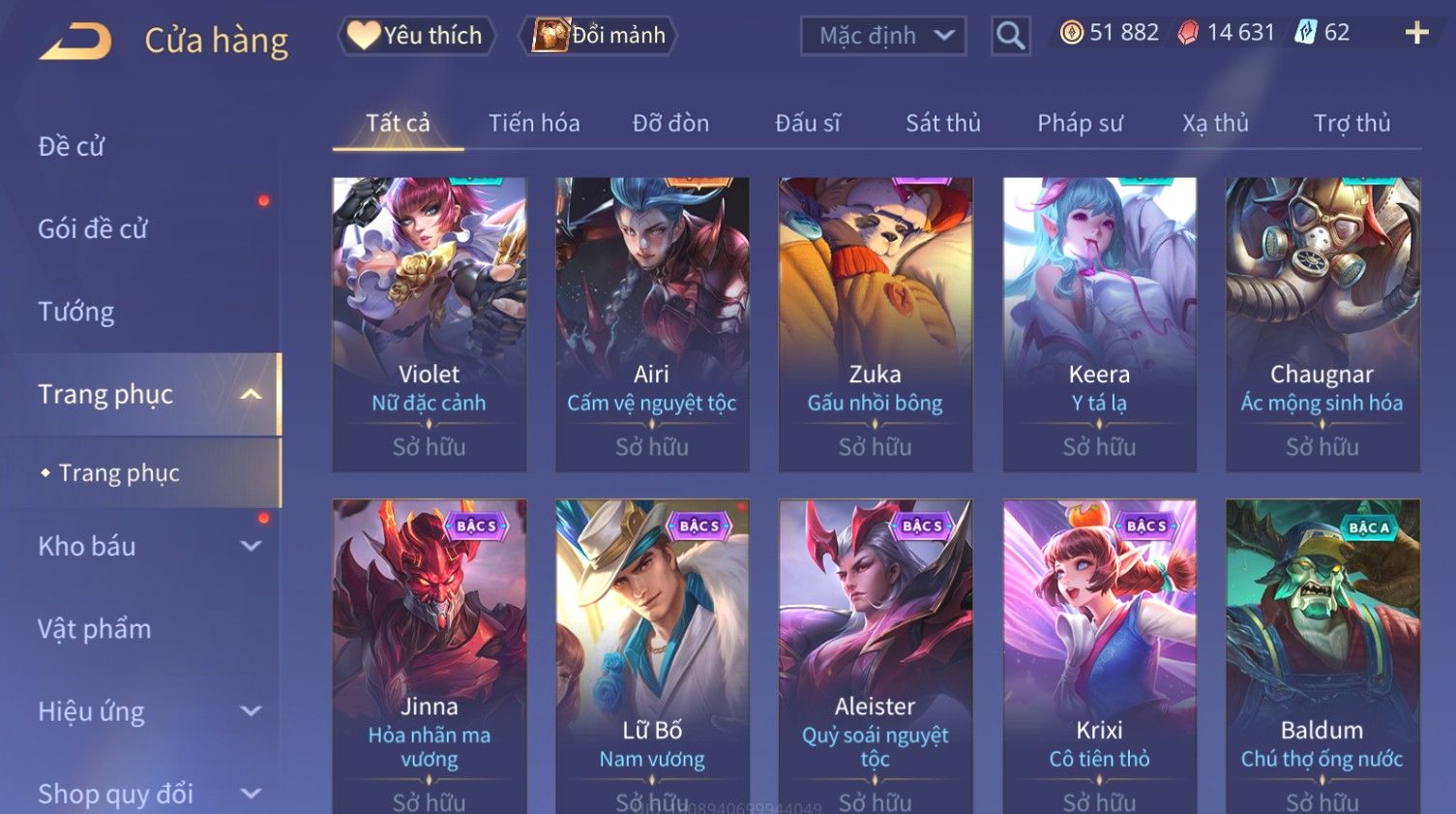Tap the gold coin balance icon
Screen dimensions: 1456x814
(x=1072, y=33)
